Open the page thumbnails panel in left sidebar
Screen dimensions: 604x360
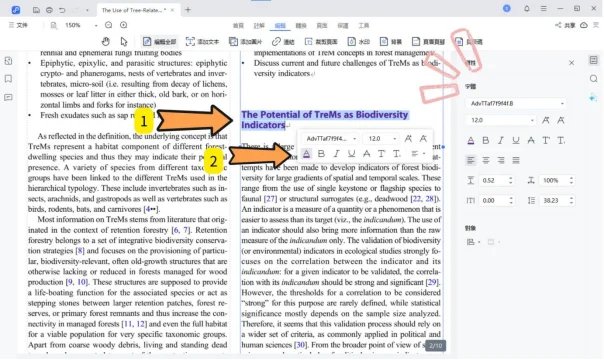8,61
